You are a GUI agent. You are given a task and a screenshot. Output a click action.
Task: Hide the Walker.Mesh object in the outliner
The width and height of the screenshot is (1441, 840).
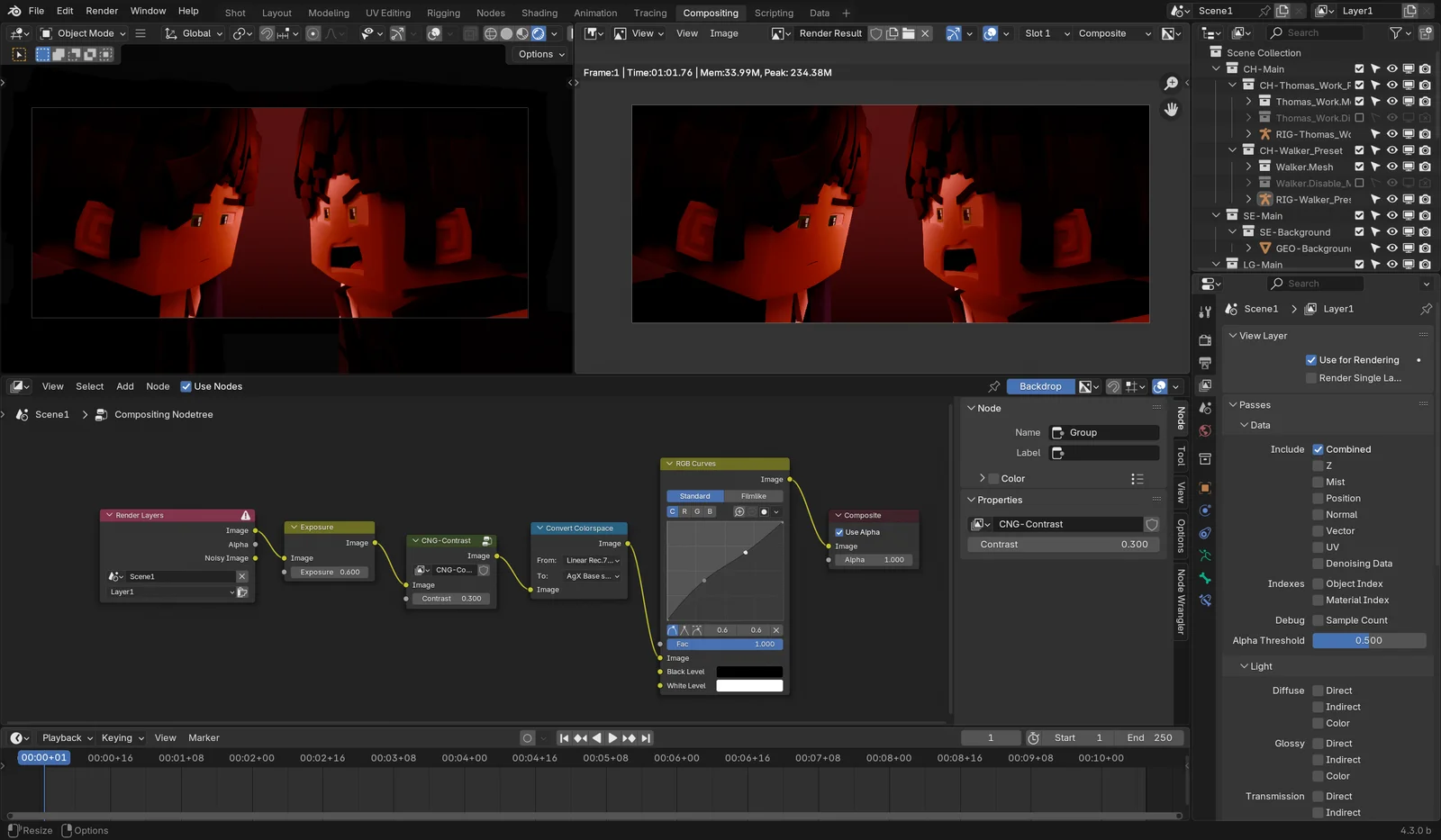[1391, 167]
